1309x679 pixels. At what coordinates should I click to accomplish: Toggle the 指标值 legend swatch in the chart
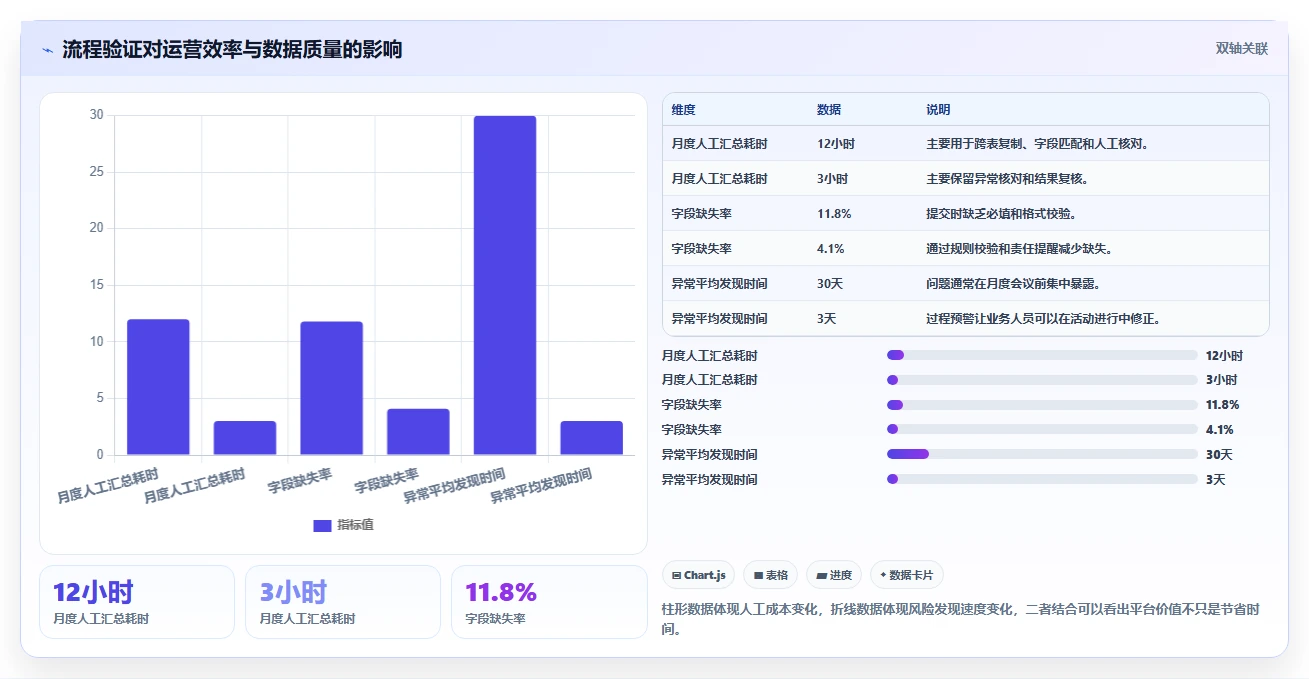tap(322, 526)
